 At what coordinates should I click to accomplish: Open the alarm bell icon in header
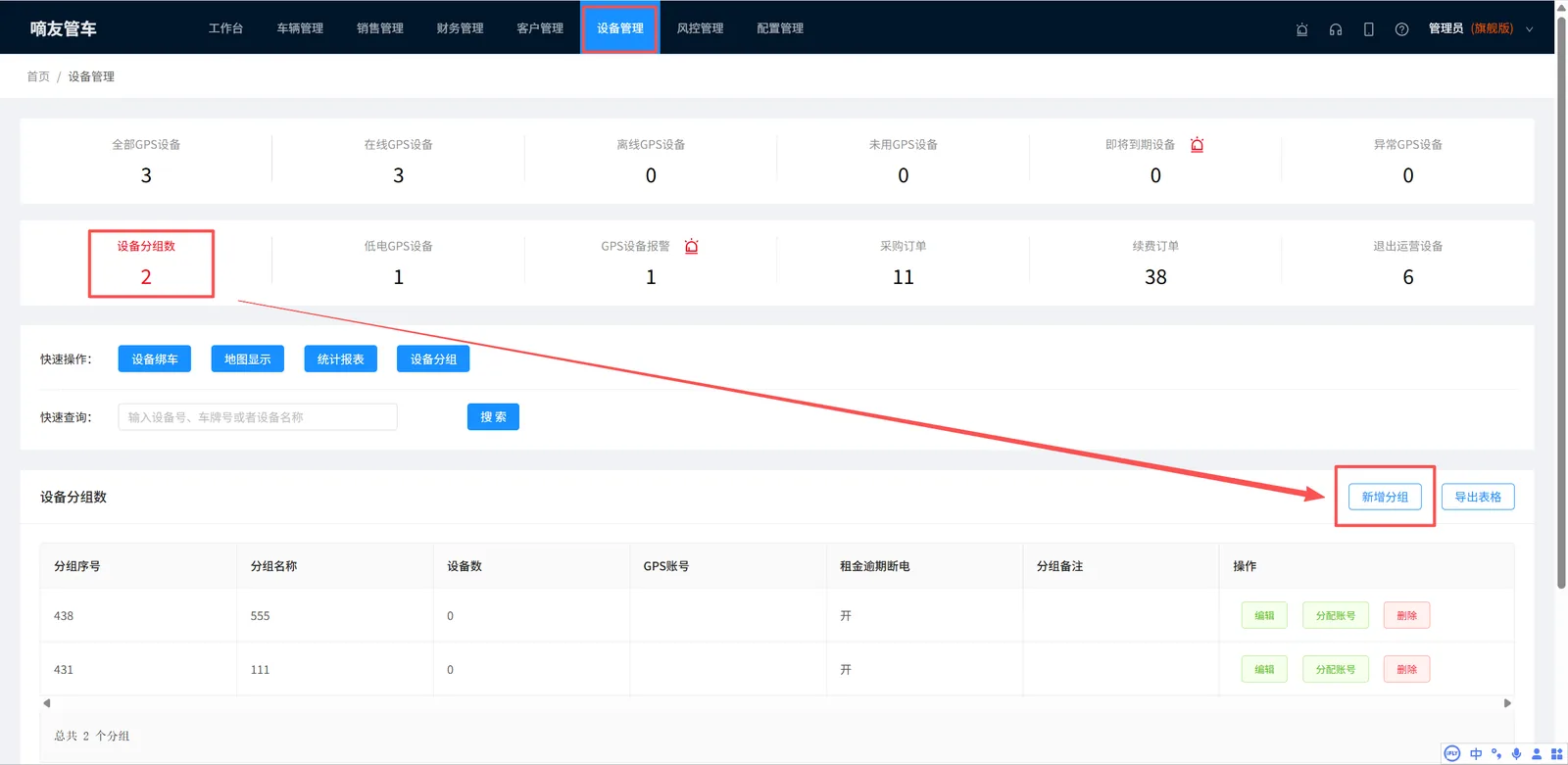[x=1301, y=29]
